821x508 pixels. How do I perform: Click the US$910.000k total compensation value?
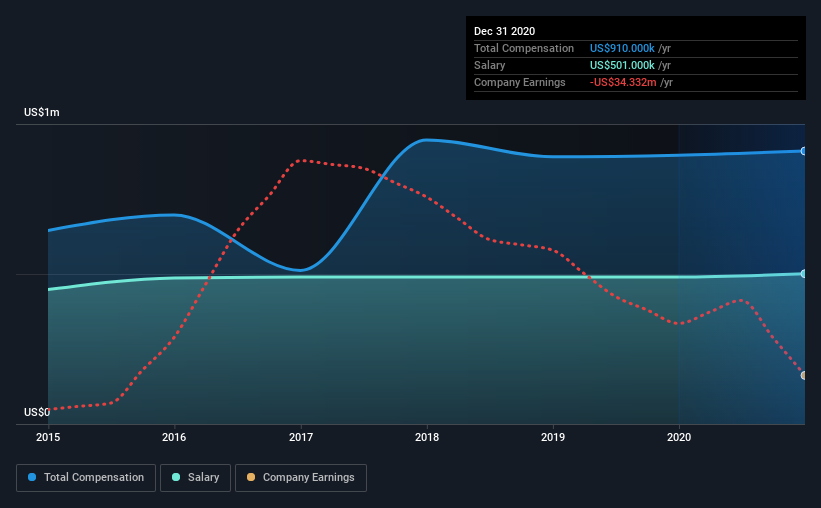pyautogui.click(x=622, y=48)
